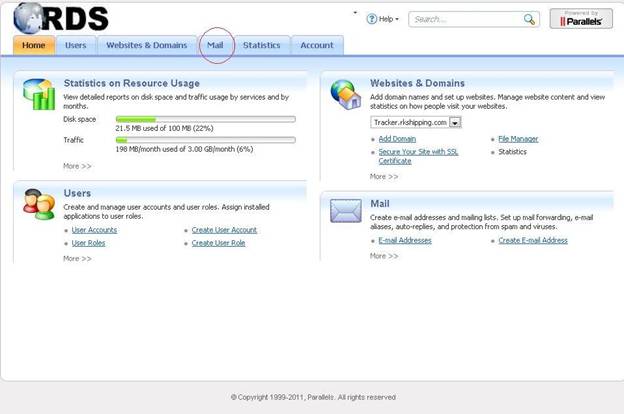Open the File Manager link

(518, 139)
